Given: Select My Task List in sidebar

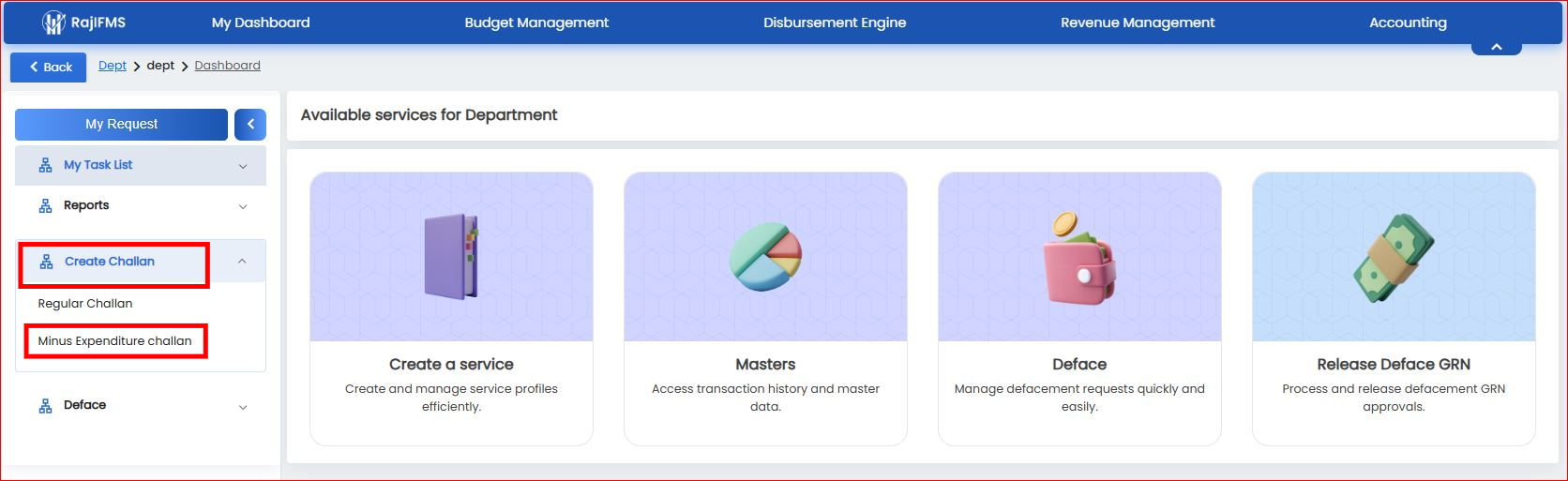Looking at the screenshot, I should [x=98, y=165].
